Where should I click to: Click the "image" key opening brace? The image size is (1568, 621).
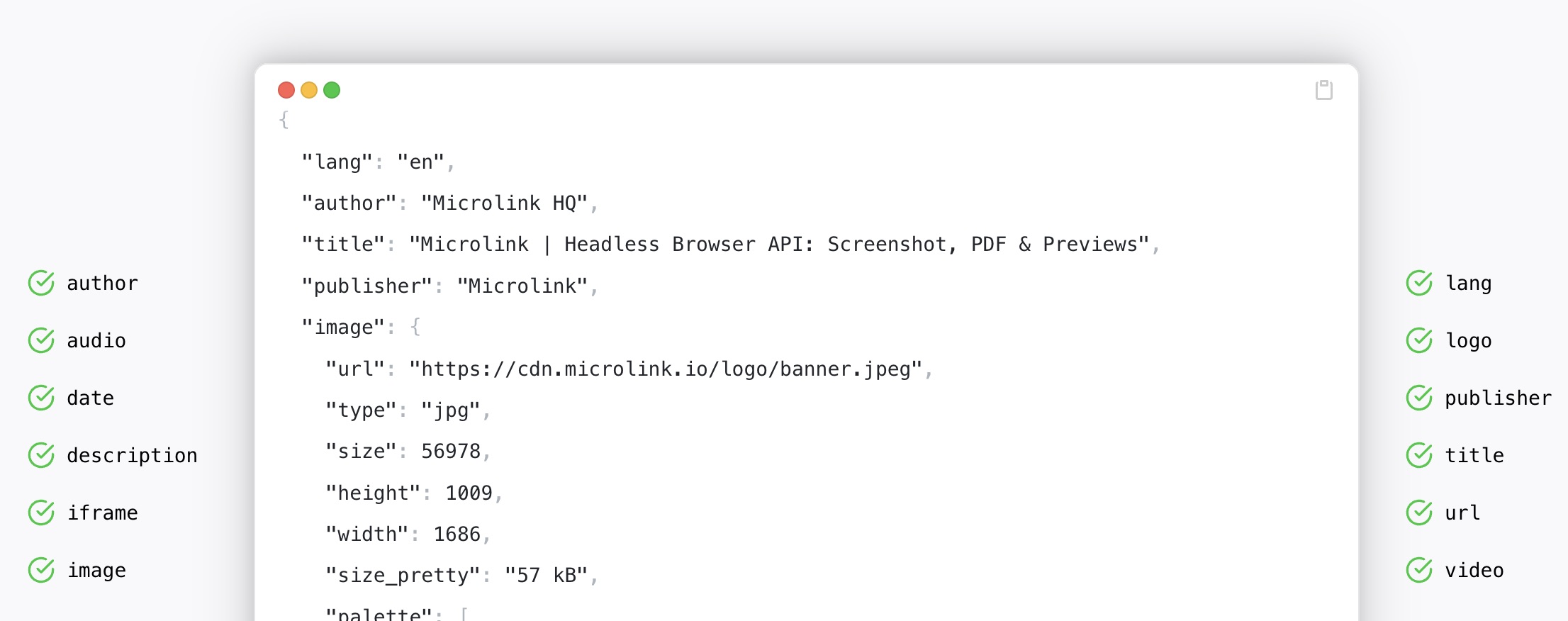point(415,327)
